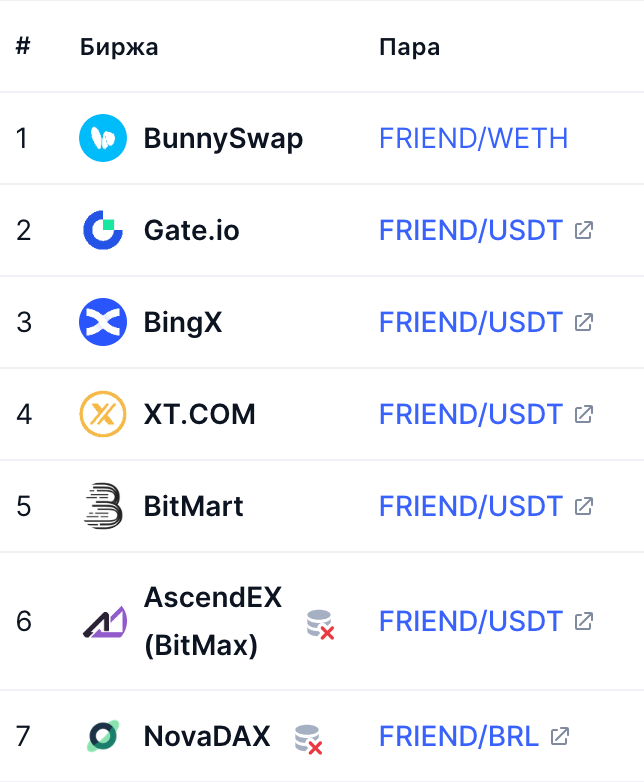The width and height of the screenshot is (644, 782).
Task: Click the NovaDAX exchange name
Action: [x=207, y=737]
